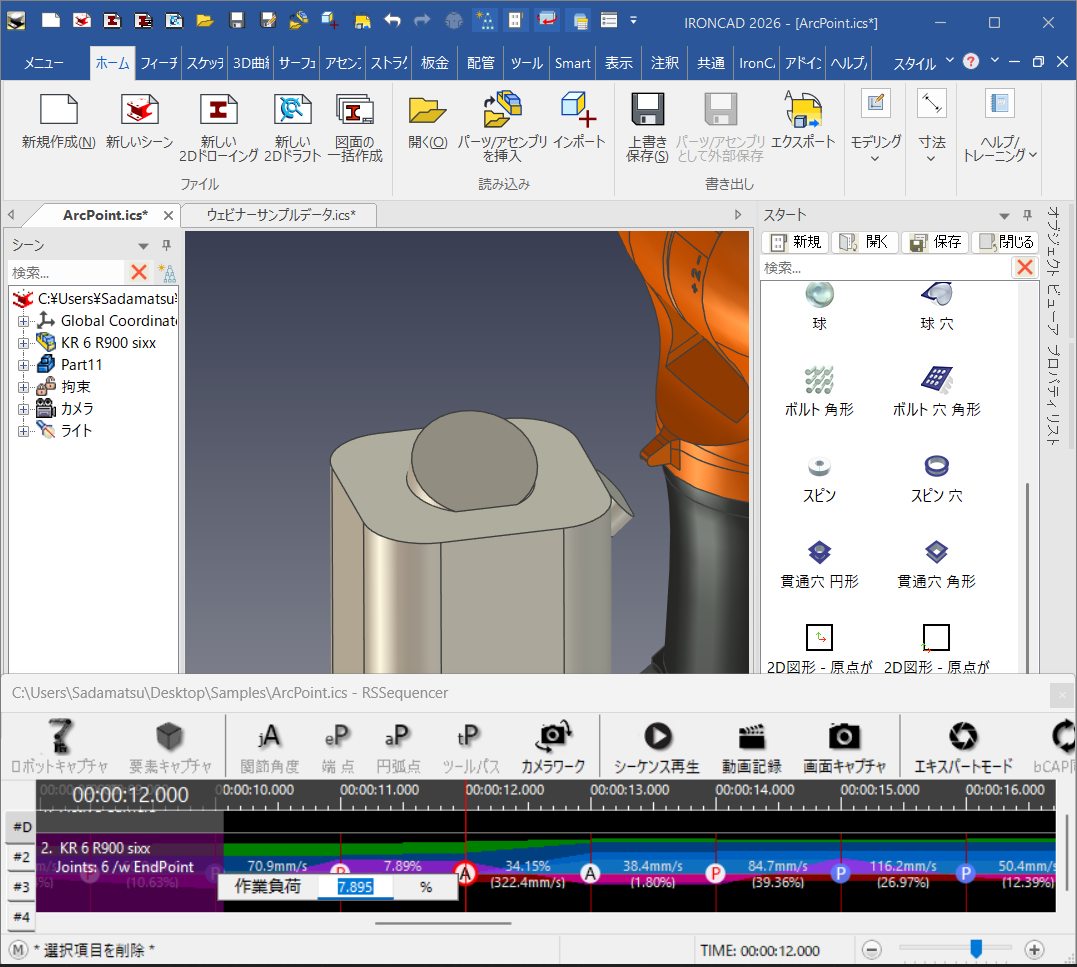The width and height of the screenshot is (1077, 967).
Task: Open the 表示 ribbon tab
Action: click(619, 63)
